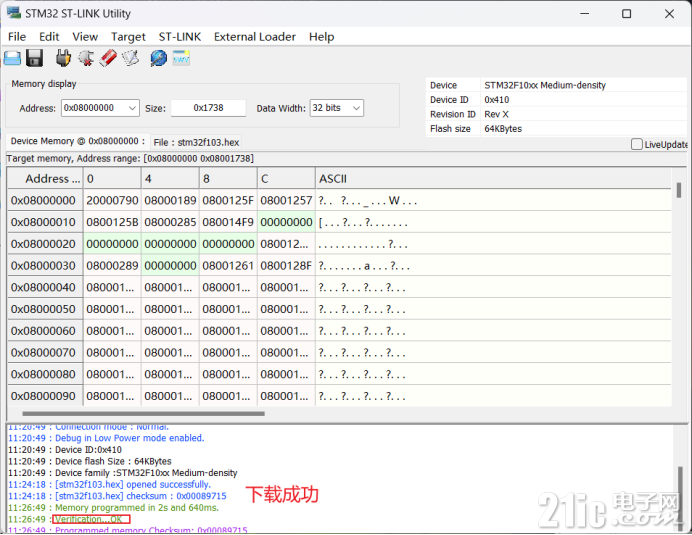
Task: Switch to Device Memory @ 0x08000000 tab
Action: pos(78,141)
